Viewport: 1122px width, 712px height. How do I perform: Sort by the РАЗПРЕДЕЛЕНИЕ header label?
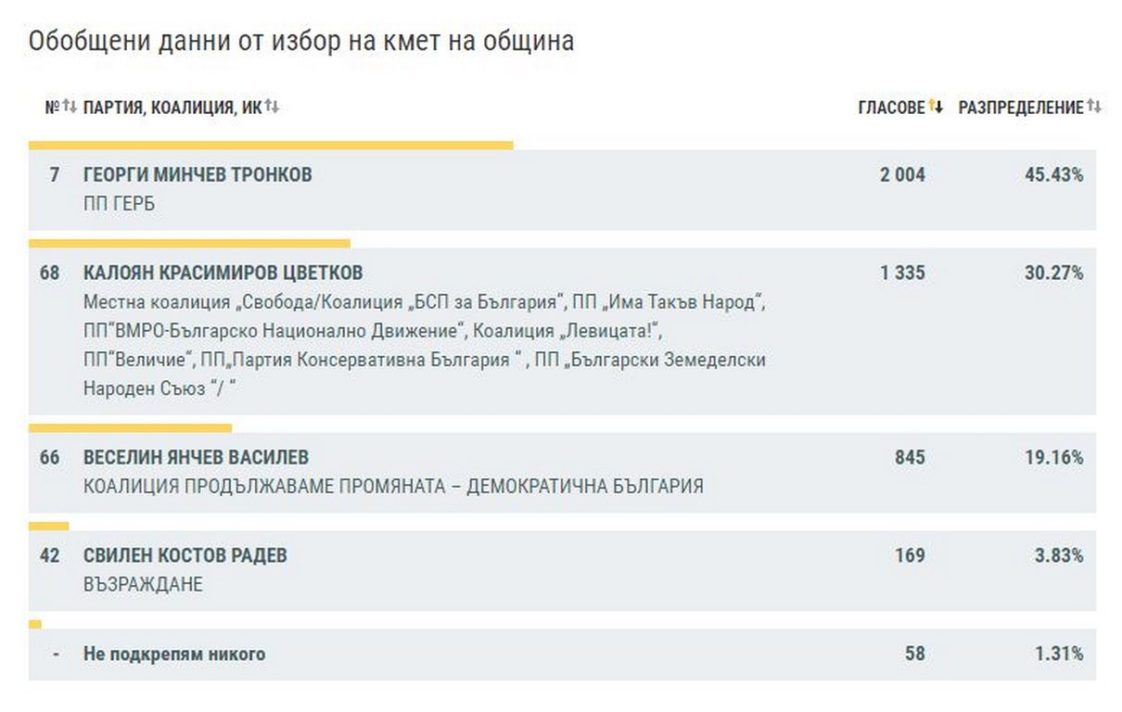(x=1020, y=107)
